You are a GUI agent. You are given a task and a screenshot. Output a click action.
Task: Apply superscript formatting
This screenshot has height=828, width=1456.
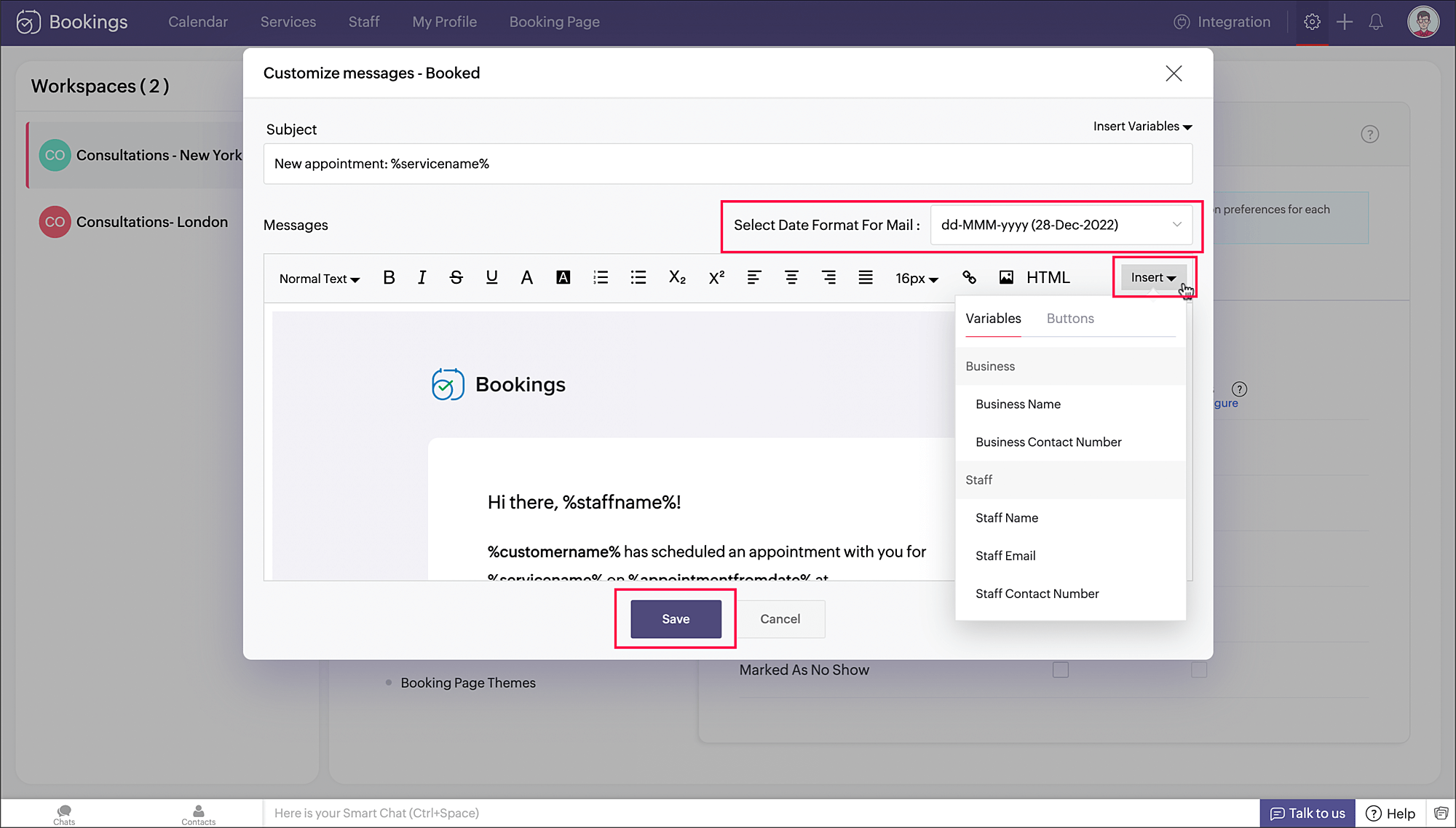point(716,277)
